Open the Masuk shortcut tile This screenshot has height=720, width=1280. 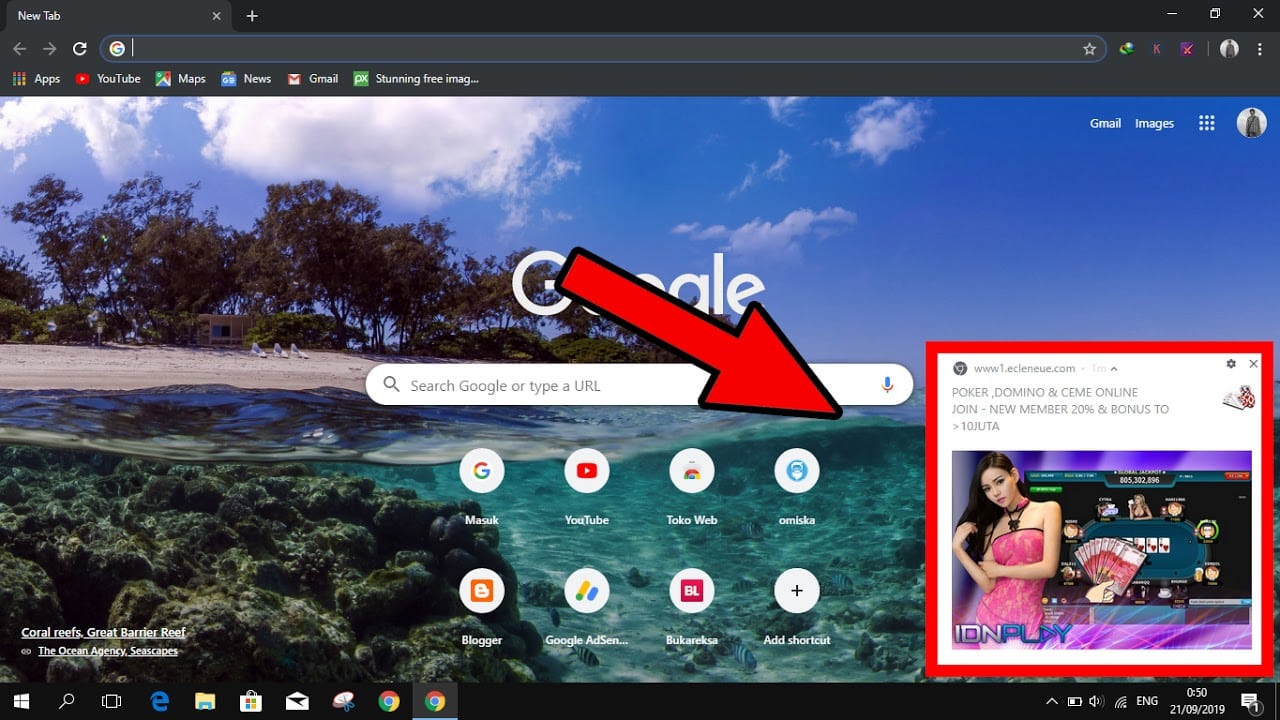click(x=482, y=488)
